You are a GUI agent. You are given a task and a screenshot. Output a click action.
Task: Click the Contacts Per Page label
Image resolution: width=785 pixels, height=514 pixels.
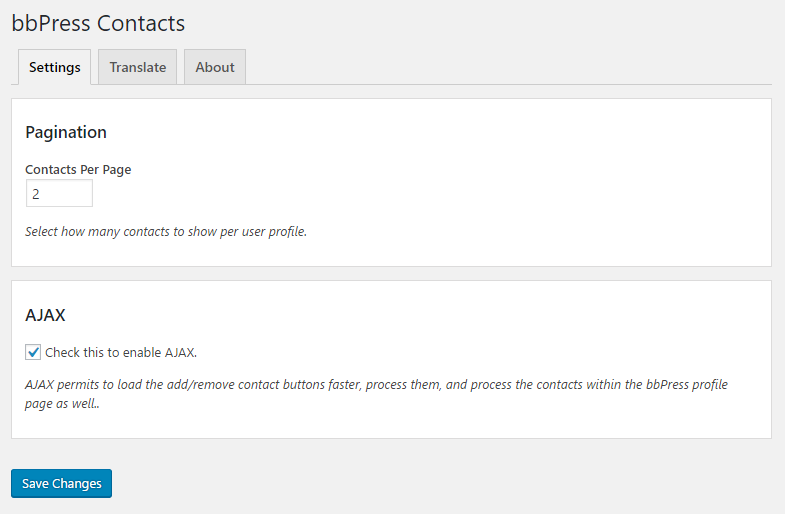[78, 169]
